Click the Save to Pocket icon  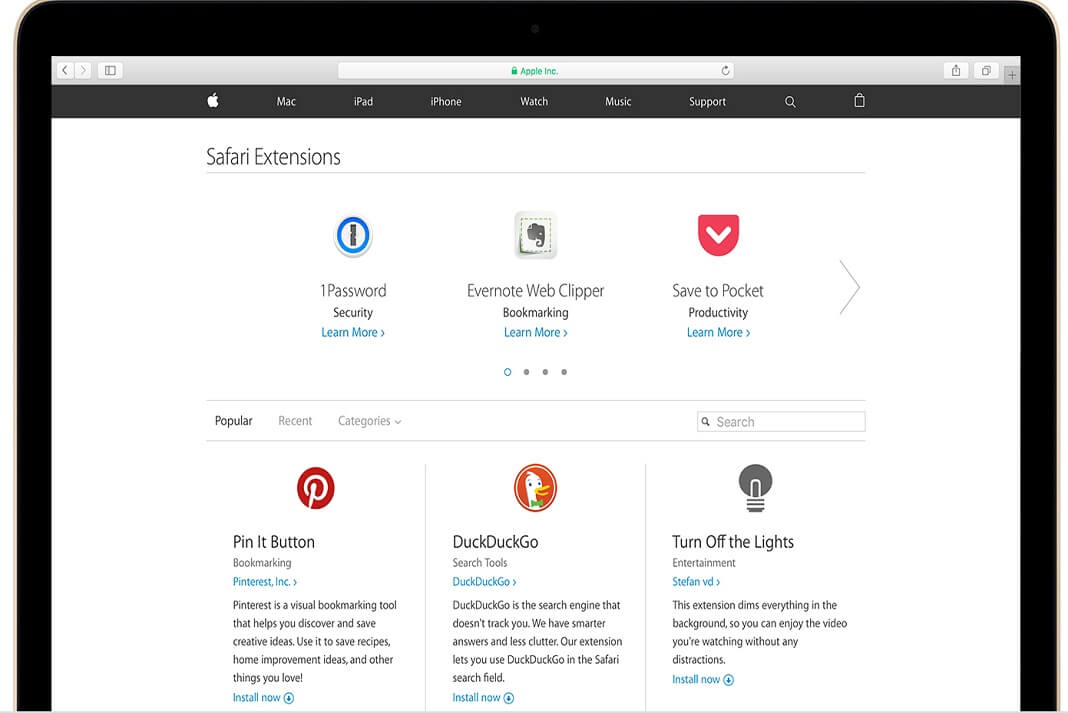point(718,236)
